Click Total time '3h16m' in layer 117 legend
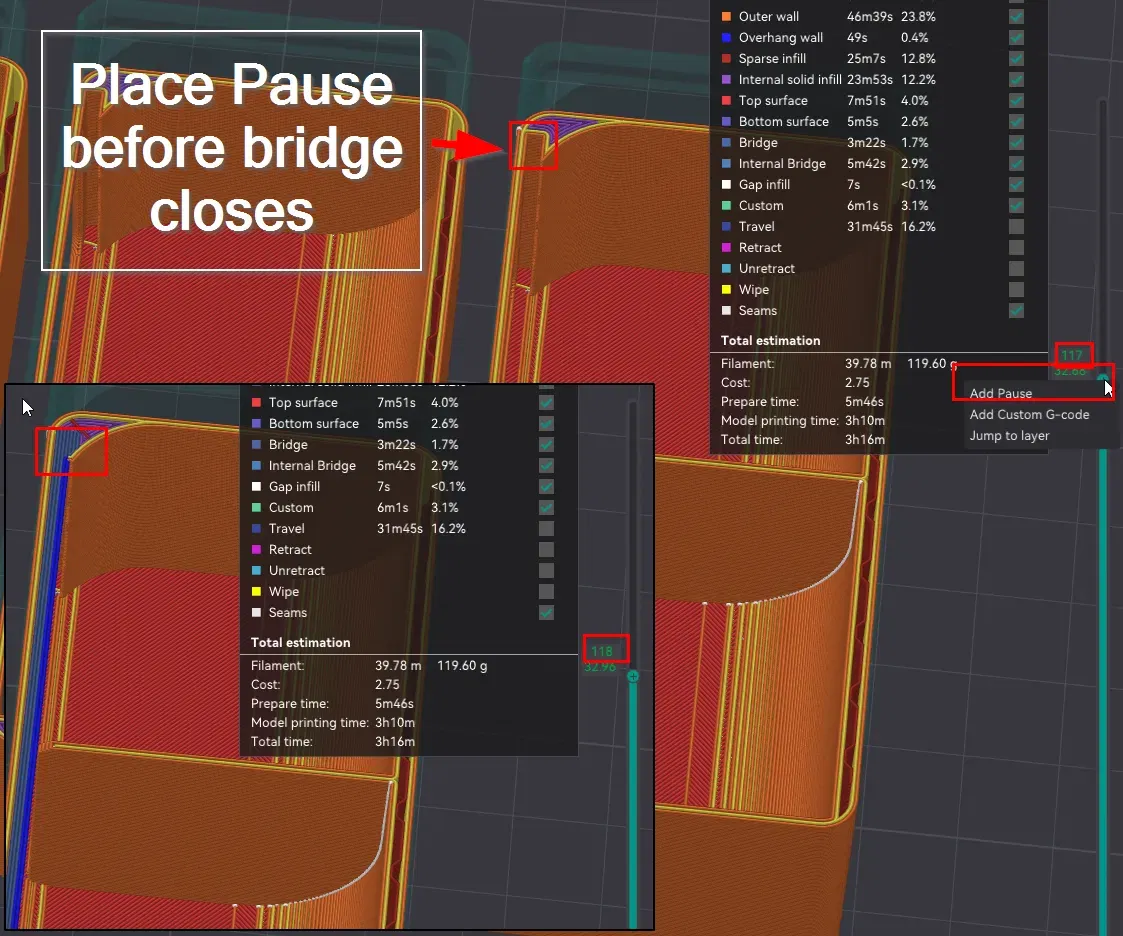 864,440
